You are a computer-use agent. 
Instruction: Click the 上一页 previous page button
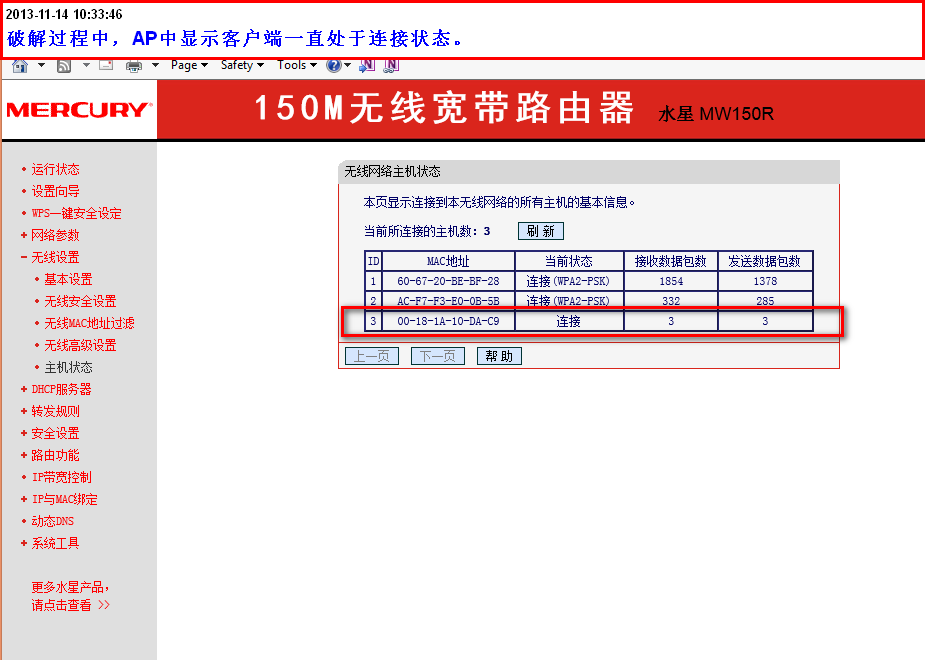(x=372, y=356)
